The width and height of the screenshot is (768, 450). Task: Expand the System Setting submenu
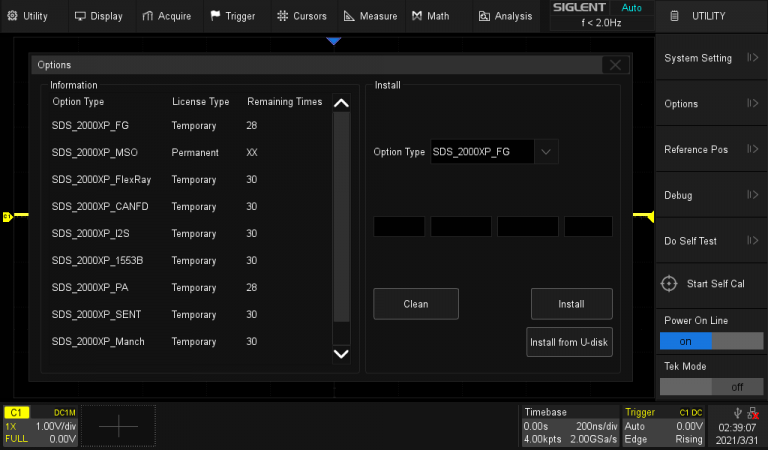click(711, 58)
